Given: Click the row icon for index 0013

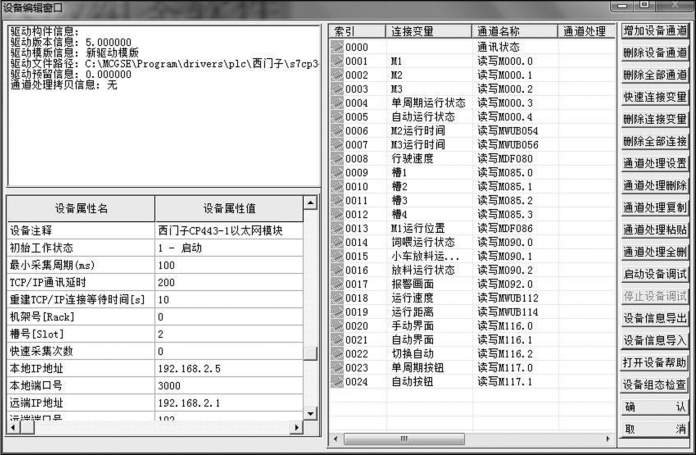Looking at the screenshot, I should [x=337, y=228].
